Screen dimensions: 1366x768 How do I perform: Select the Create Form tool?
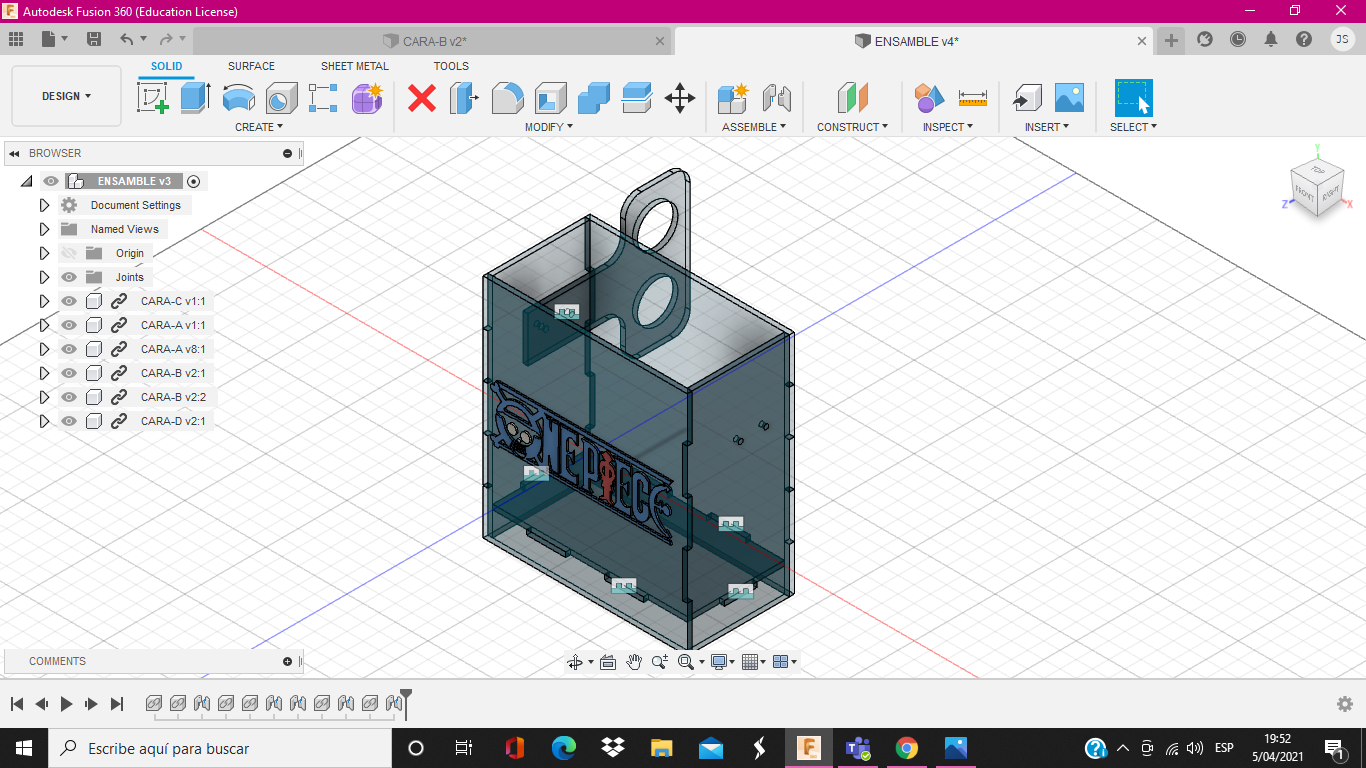[x=367, y=98]
